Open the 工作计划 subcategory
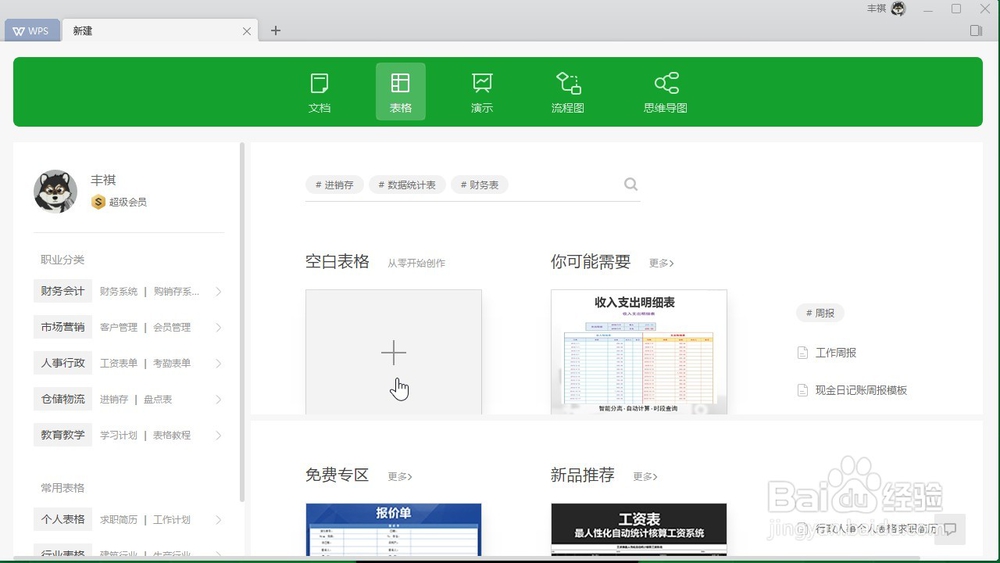Image resolution: width=1000 pixels, height=563 pixels. coord(172,520)
